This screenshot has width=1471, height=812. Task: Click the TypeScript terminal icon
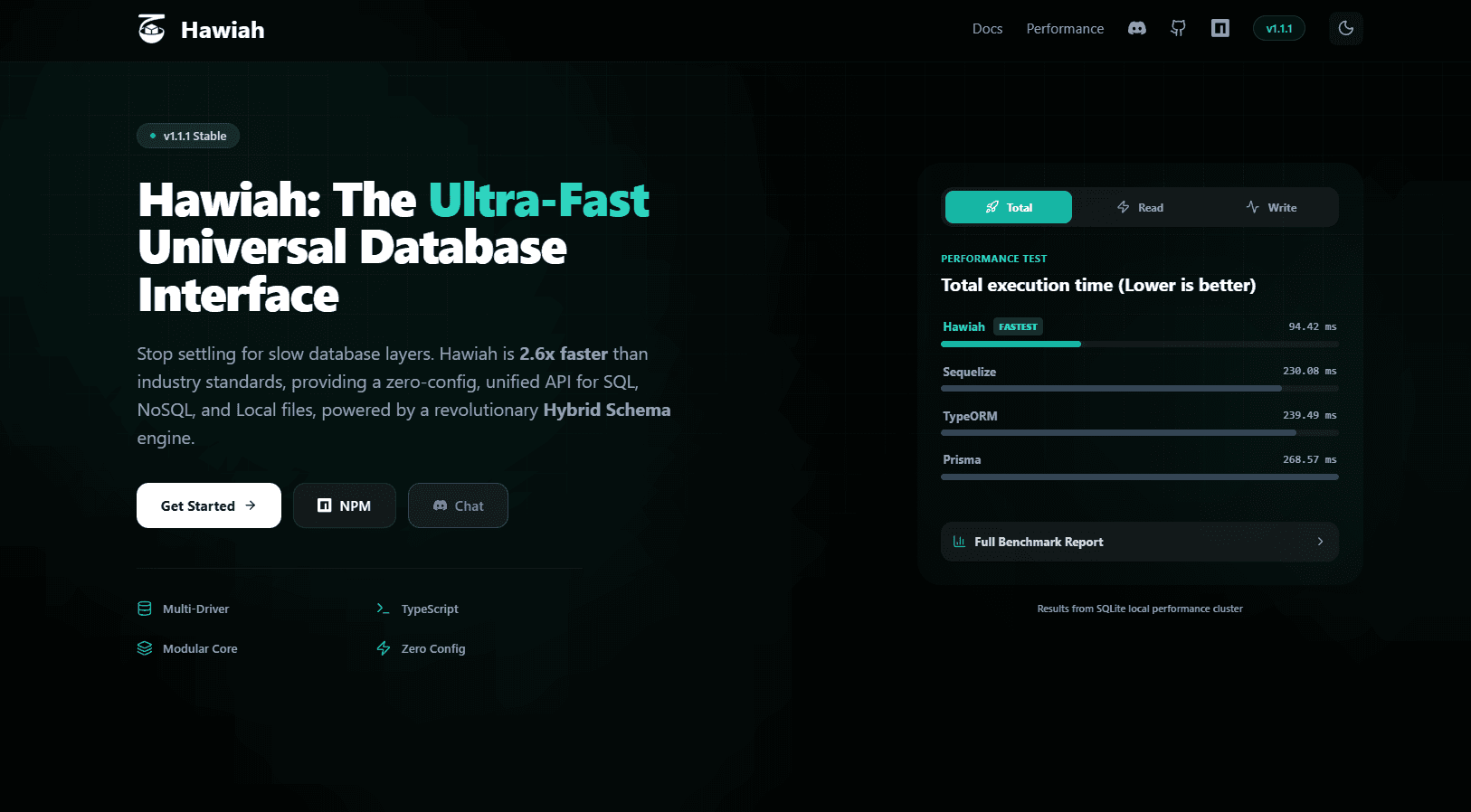(x=384, y=609)
